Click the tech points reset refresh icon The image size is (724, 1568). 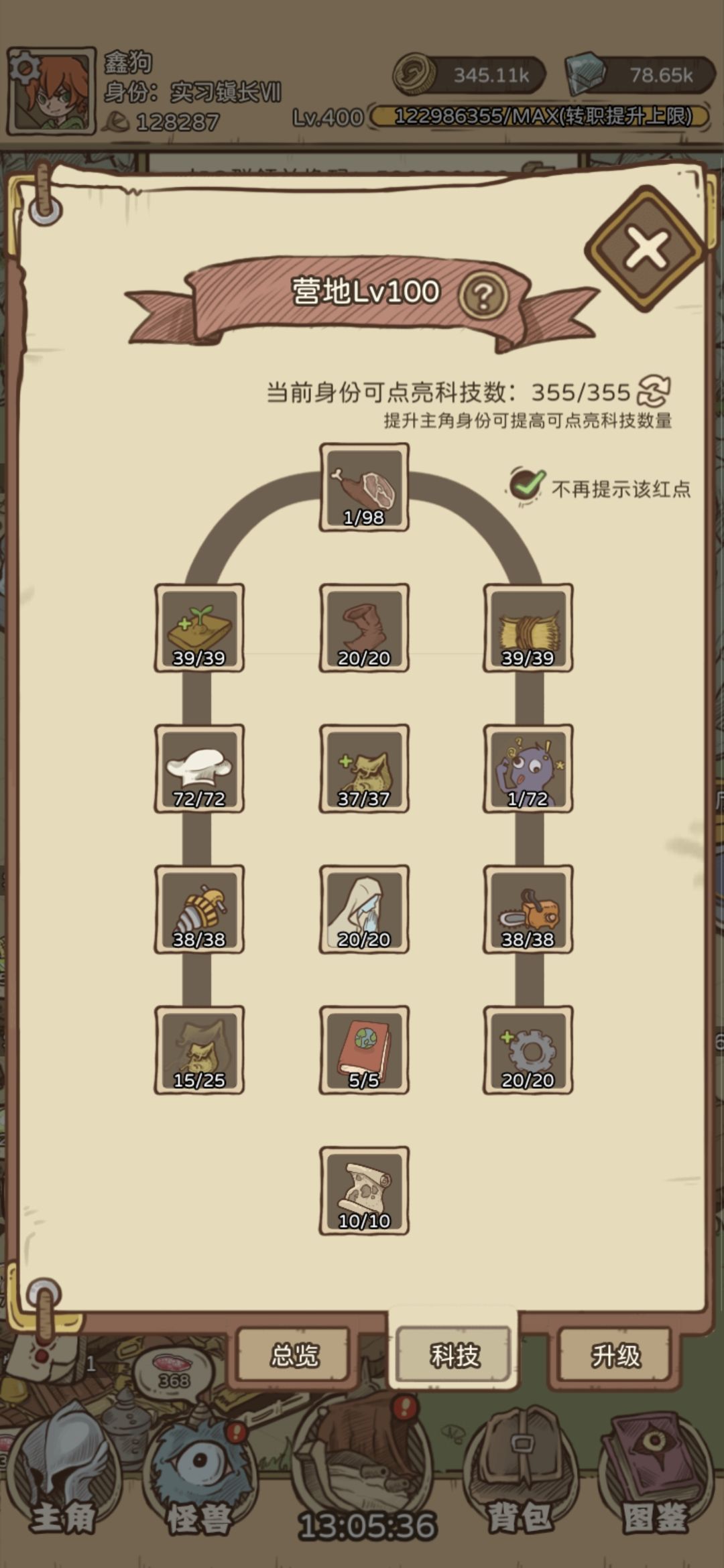(x=654, y=391)
